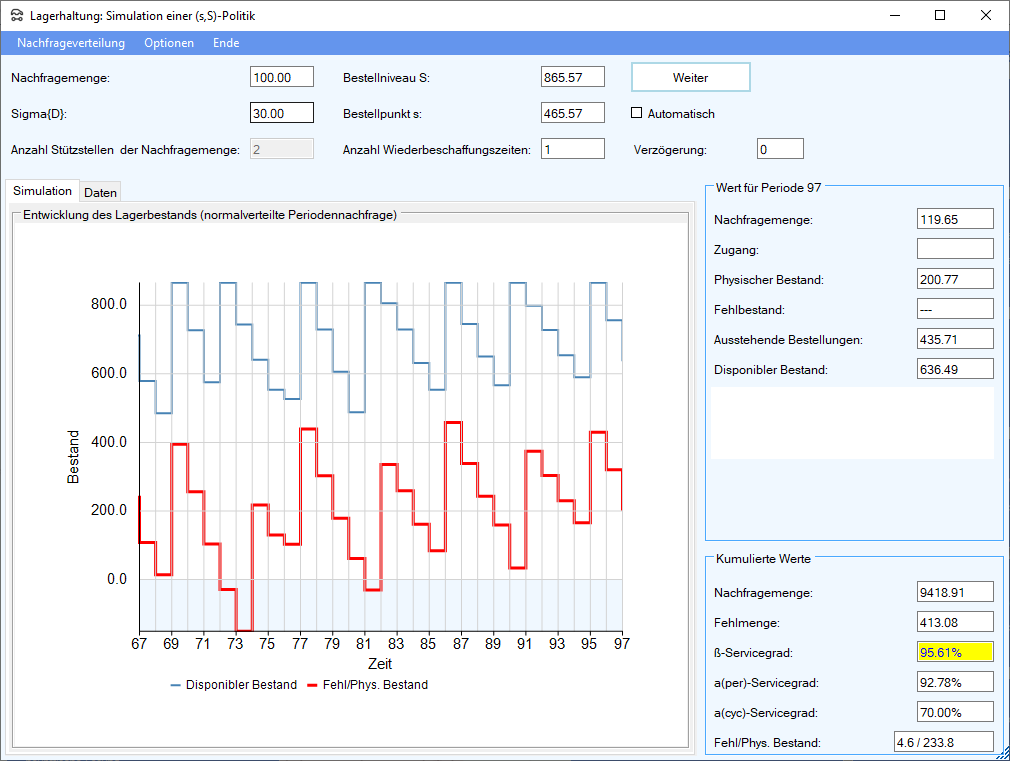Switch to the Daten tab

point(100,192)
